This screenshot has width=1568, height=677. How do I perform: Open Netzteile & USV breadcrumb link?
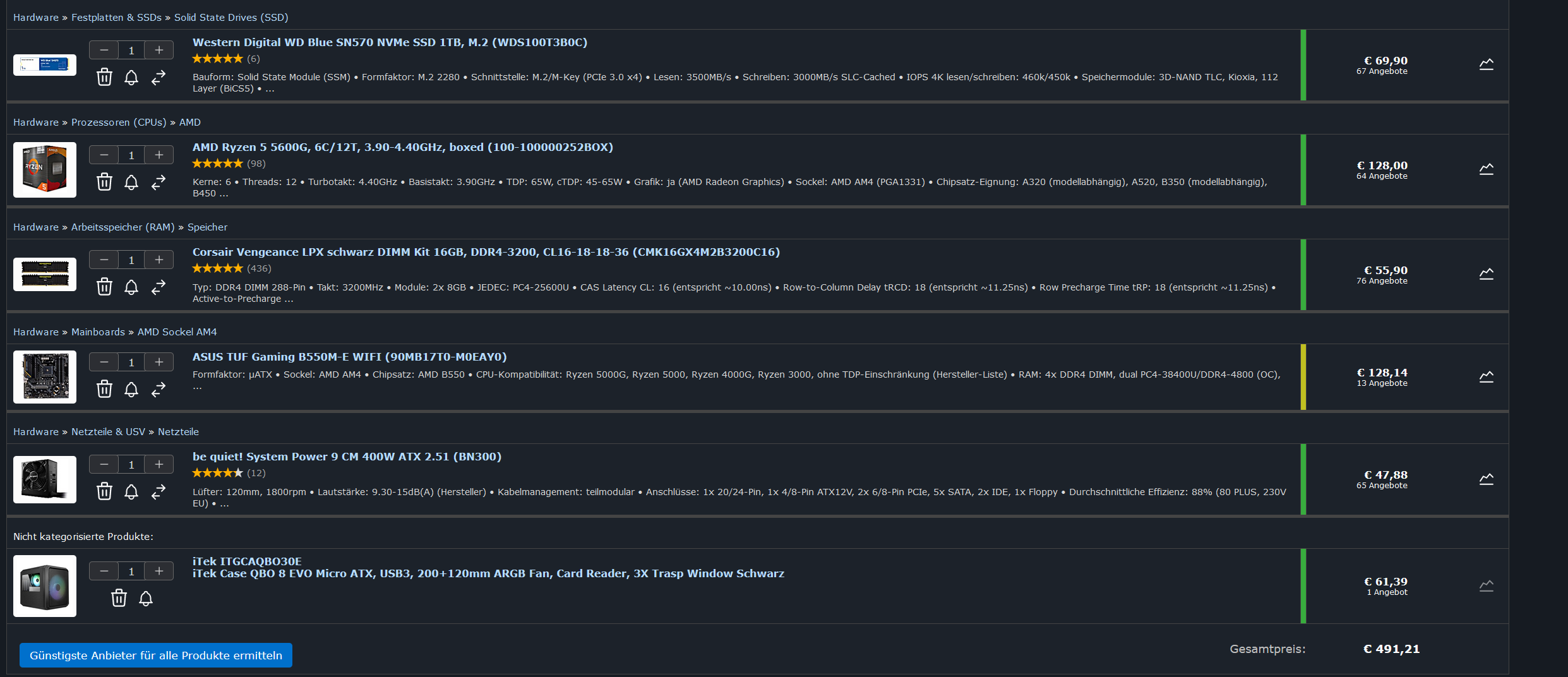point(108,432)
